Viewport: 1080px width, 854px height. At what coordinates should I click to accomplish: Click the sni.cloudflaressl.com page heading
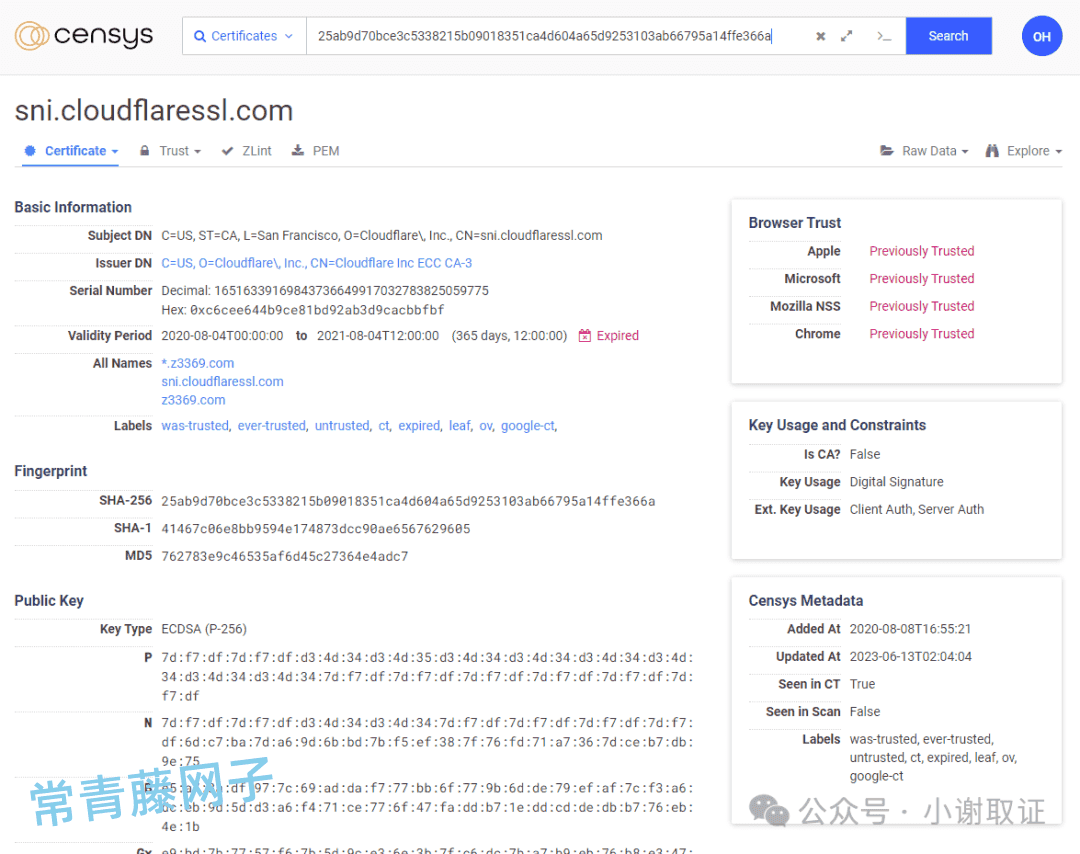(x=154, y=110)
